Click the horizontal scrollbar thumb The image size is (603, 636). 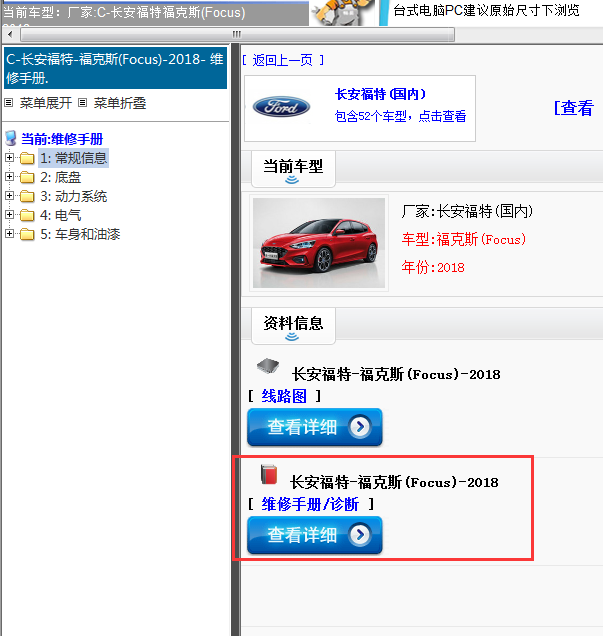click(237, 34)
